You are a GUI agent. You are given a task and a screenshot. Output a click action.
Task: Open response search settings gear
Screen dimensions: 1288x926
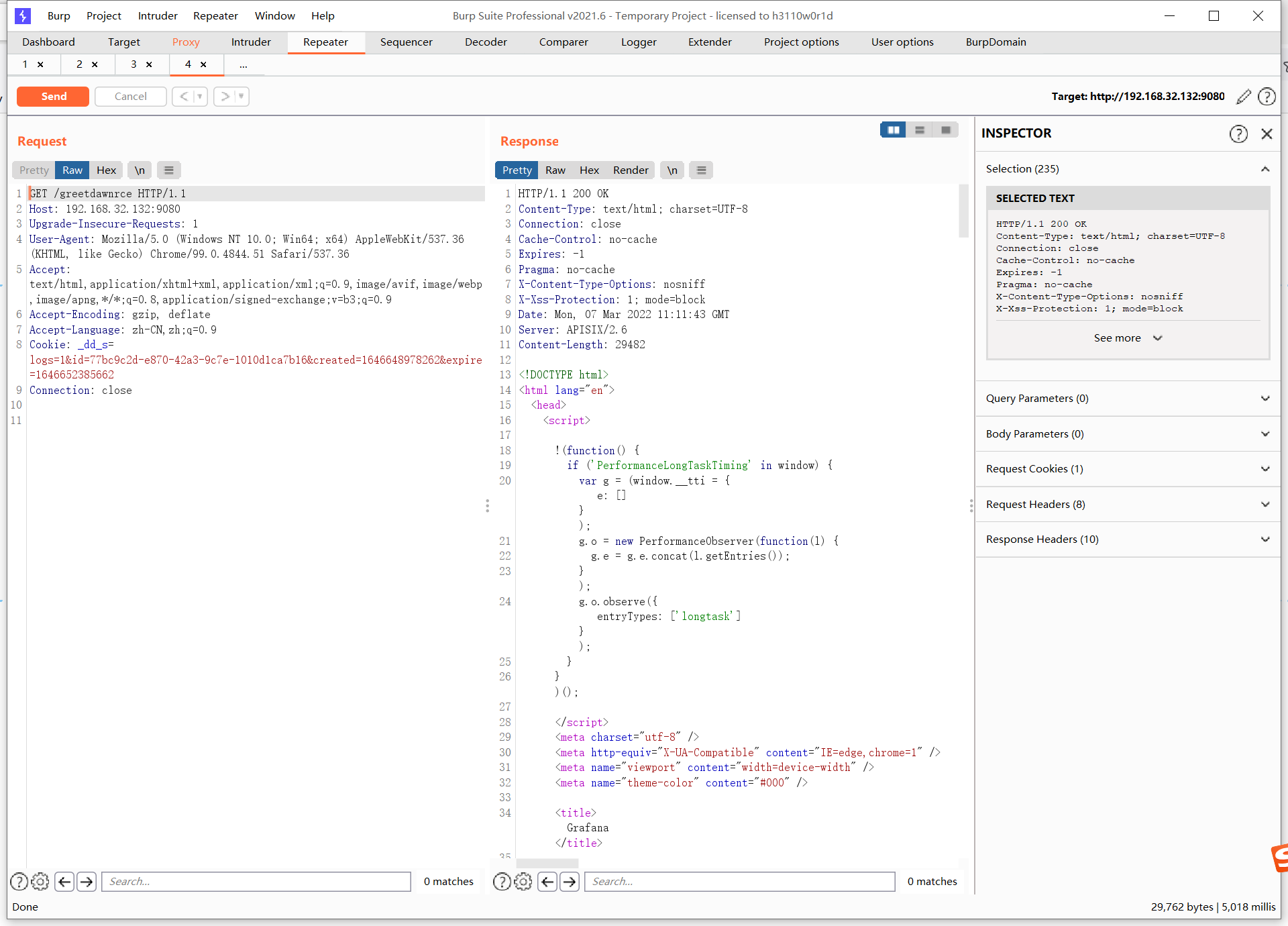(523, 882)
